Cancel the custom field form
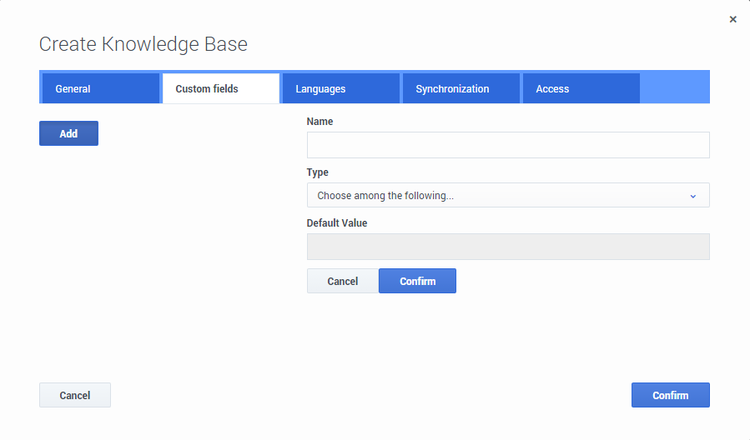The image size is (750, 440). 342,281
